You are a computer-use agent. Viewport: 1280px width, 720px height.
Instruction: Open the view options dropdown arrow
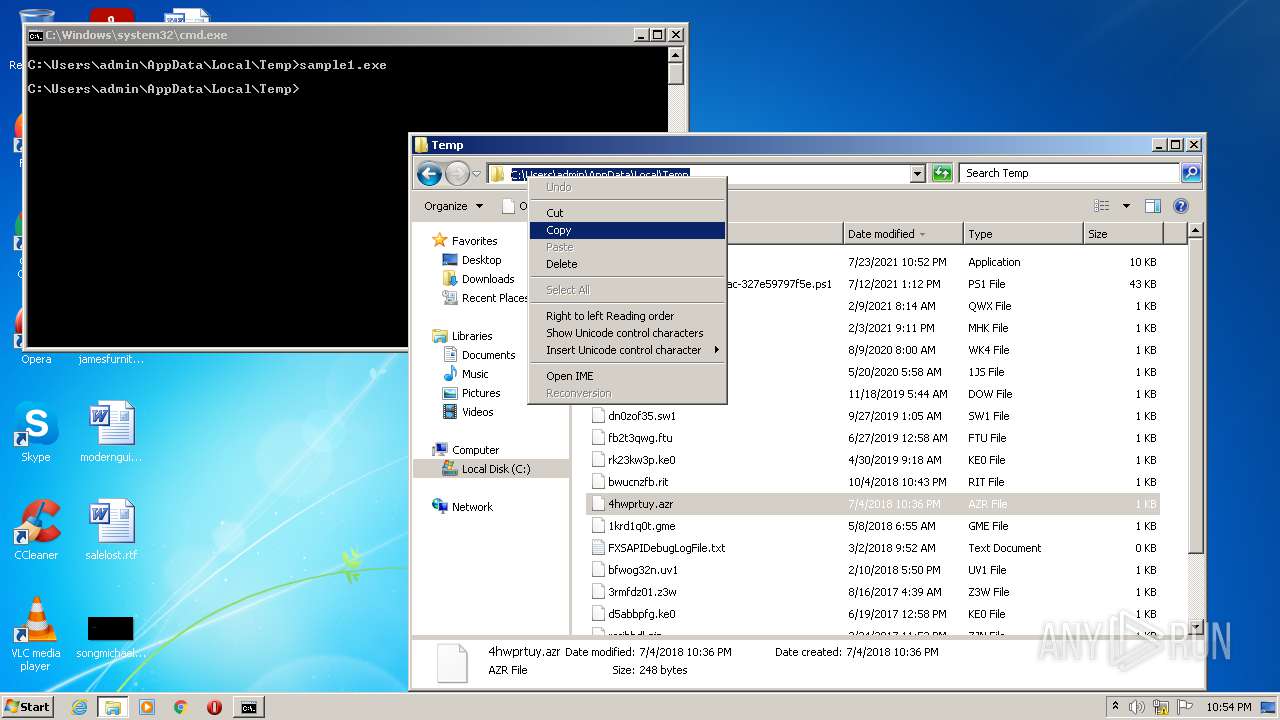(x=1125, y=206)
